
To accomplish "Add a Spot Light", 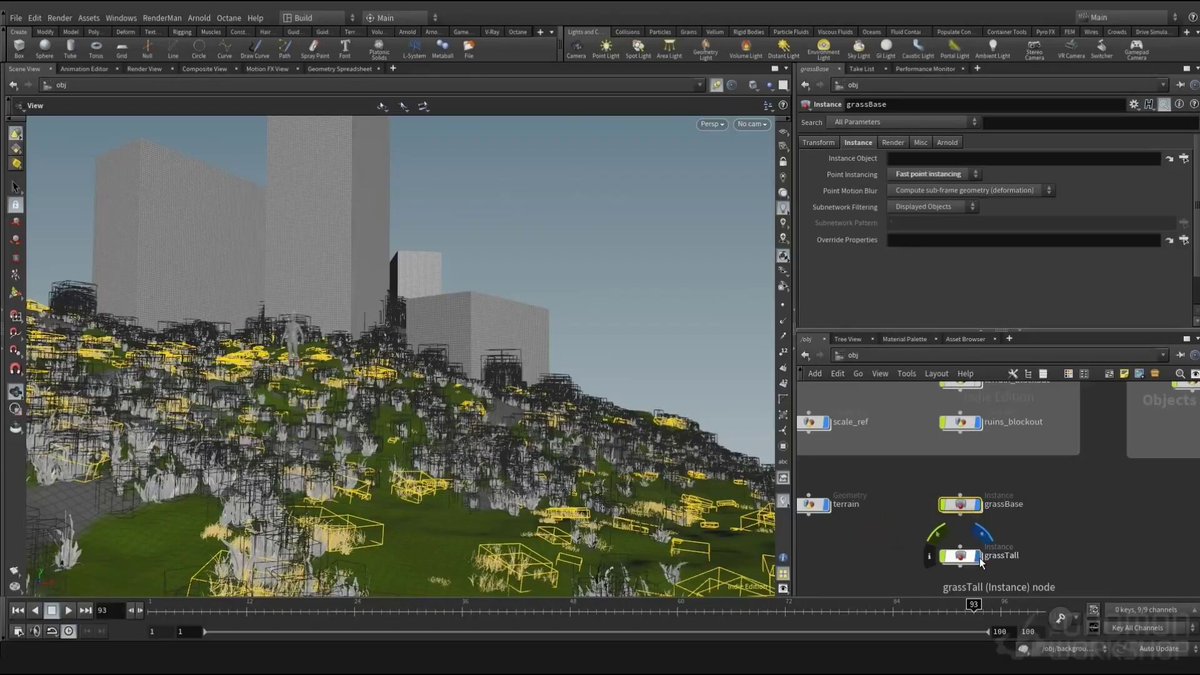I will click(x=638, y=48).
